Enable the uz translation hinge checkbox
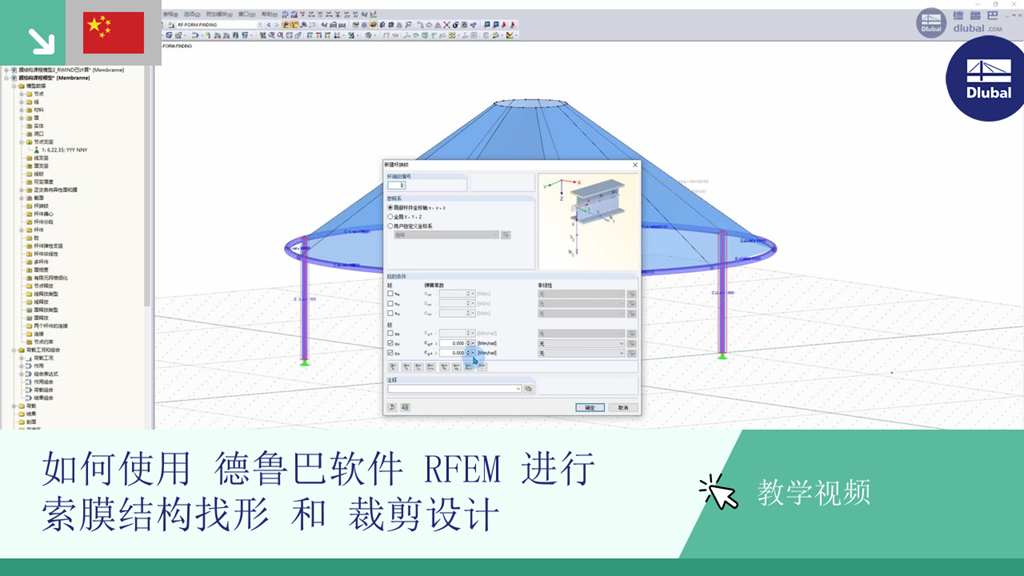Viewport: 1024px width, 576px height. click(391, 313)
